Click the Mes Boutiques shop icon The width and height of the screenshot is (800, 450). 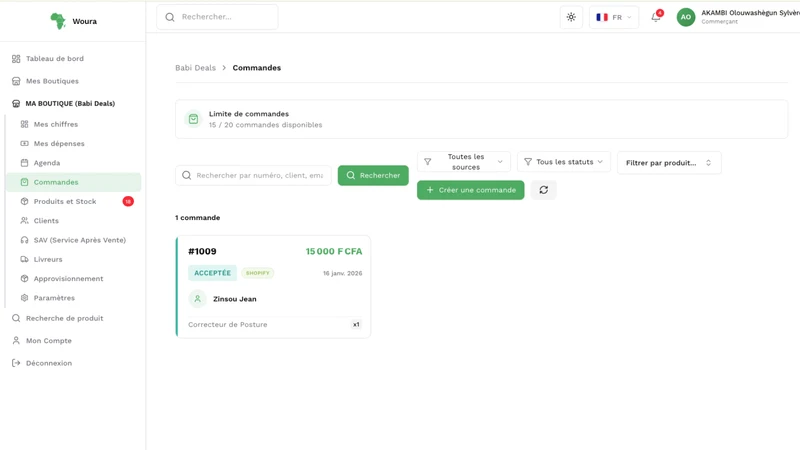[16, 81]
